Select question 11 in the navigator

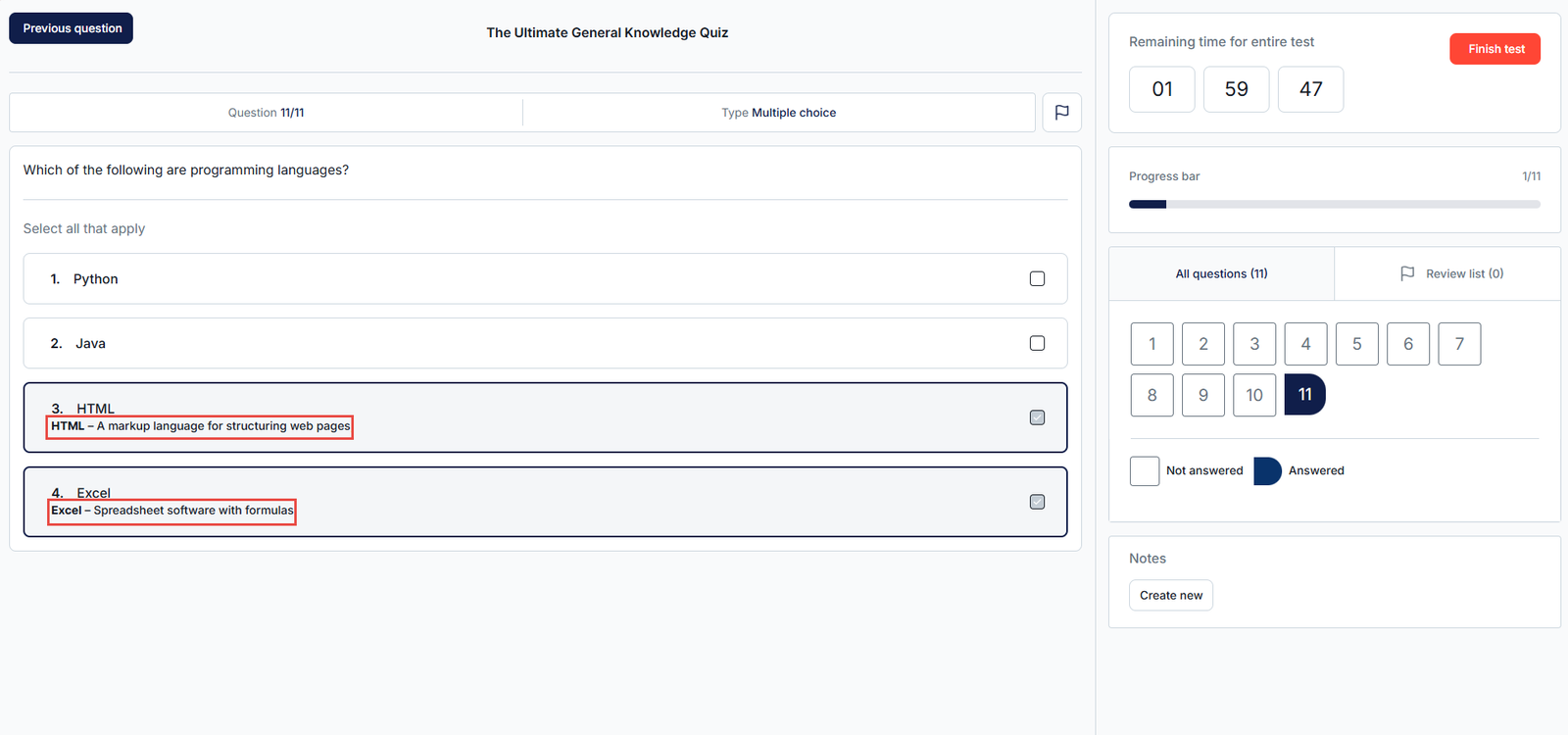tap(1304, 395)
